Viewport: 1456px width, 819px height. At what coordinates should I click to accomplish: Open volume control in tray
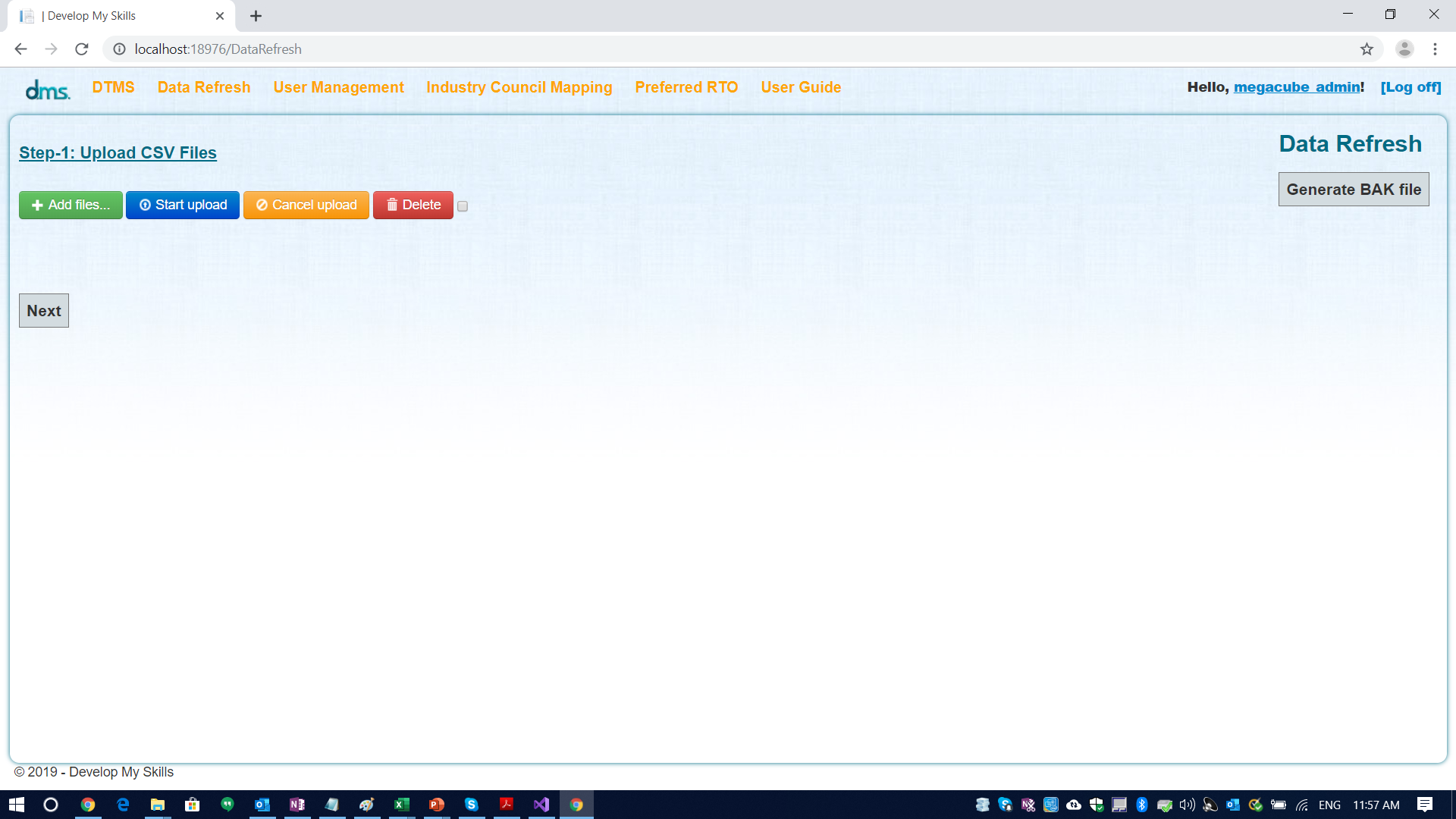[1188, 805]
